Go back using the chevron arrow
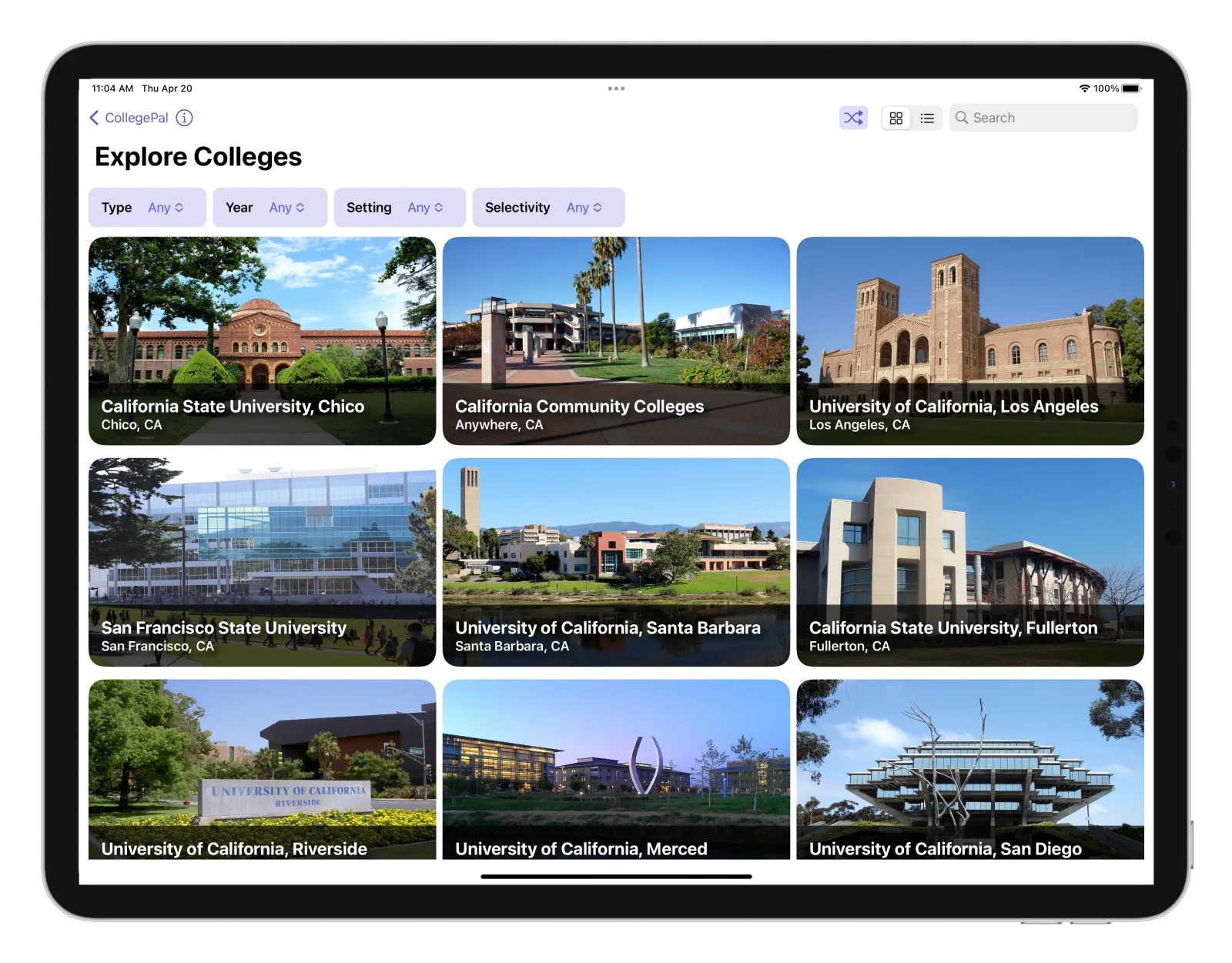Viewport: 1232px width, 963px height. 94,118
